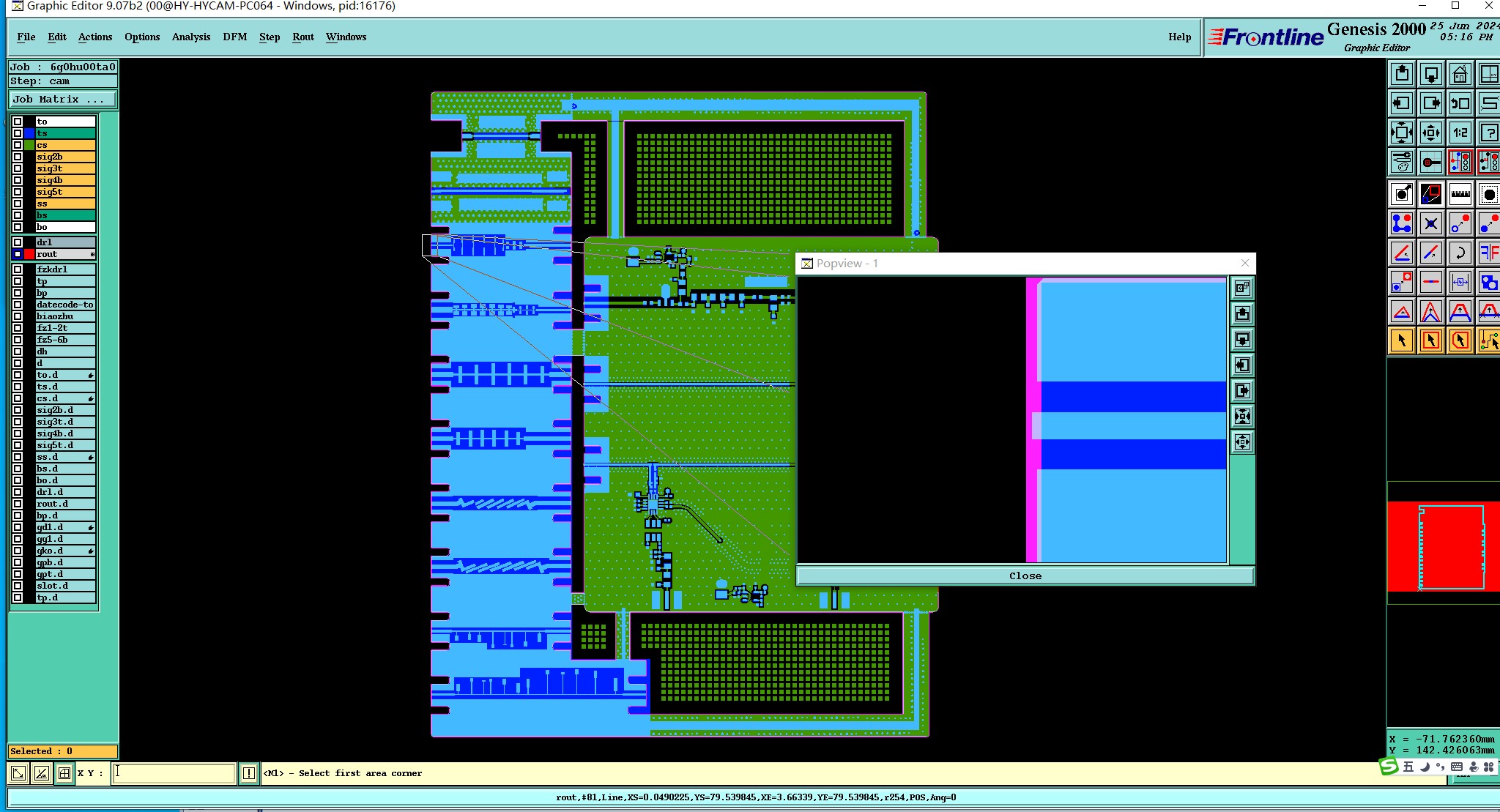This screenshot has height=812, width=1500.
Task: Close the Popview window with Close button
Action: coord(1025,576)
